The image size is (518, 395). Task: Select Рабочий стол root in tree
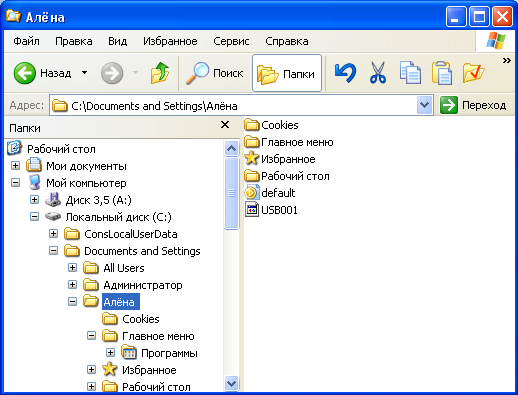[61, 149]
